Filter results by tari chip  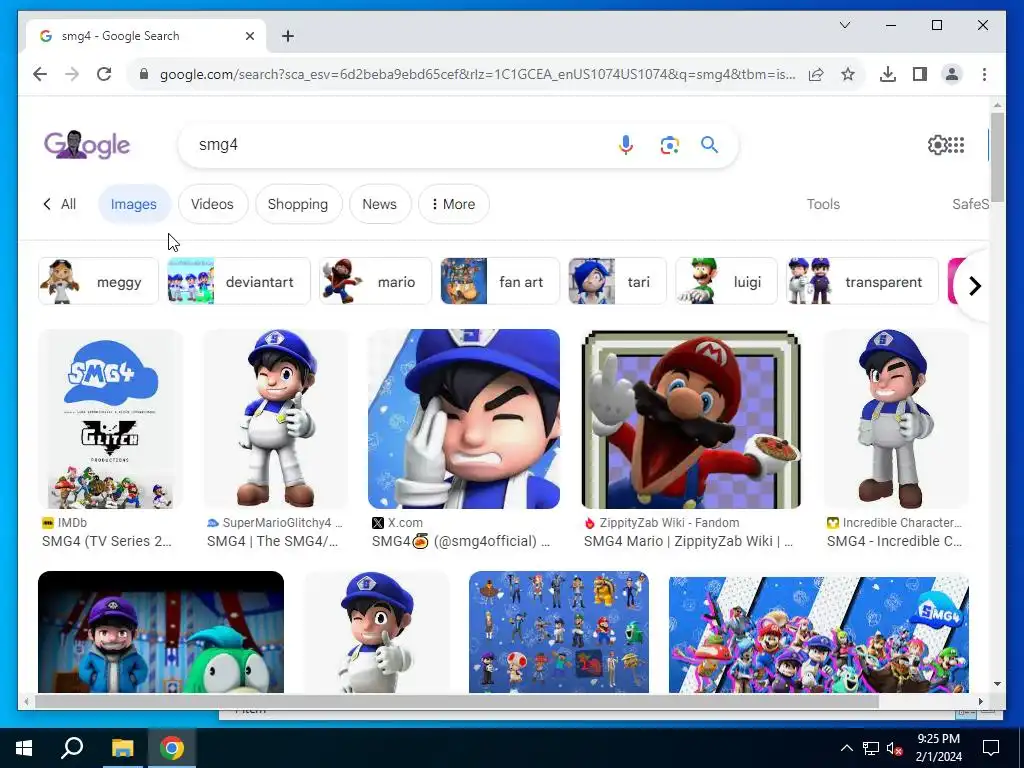click(617, 281)
